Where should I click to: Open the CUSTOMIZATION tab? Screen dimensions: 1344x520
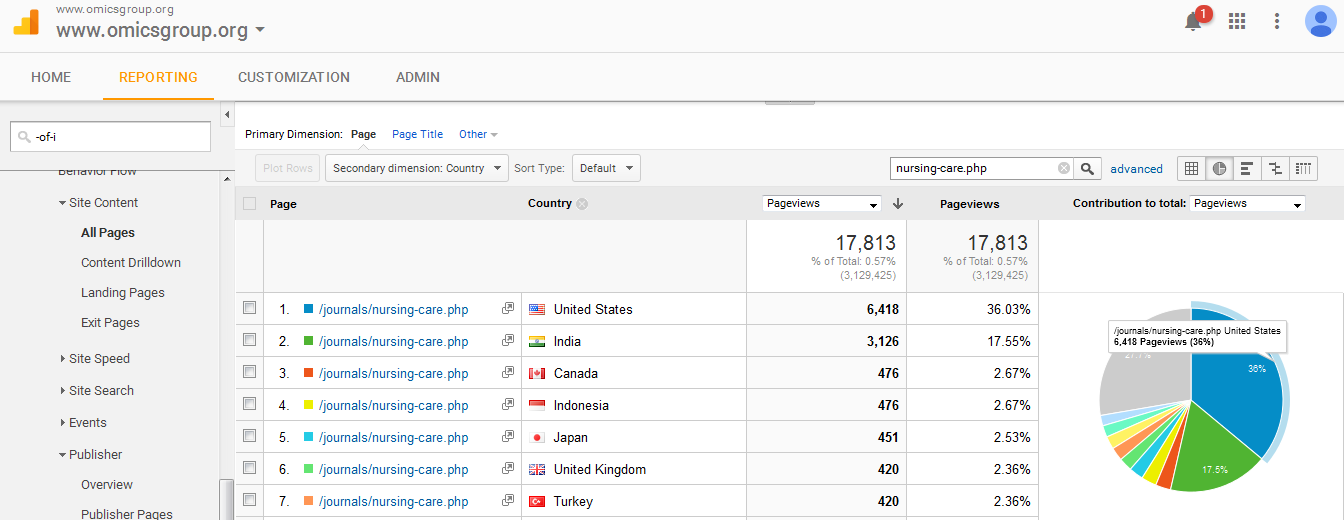294,77
